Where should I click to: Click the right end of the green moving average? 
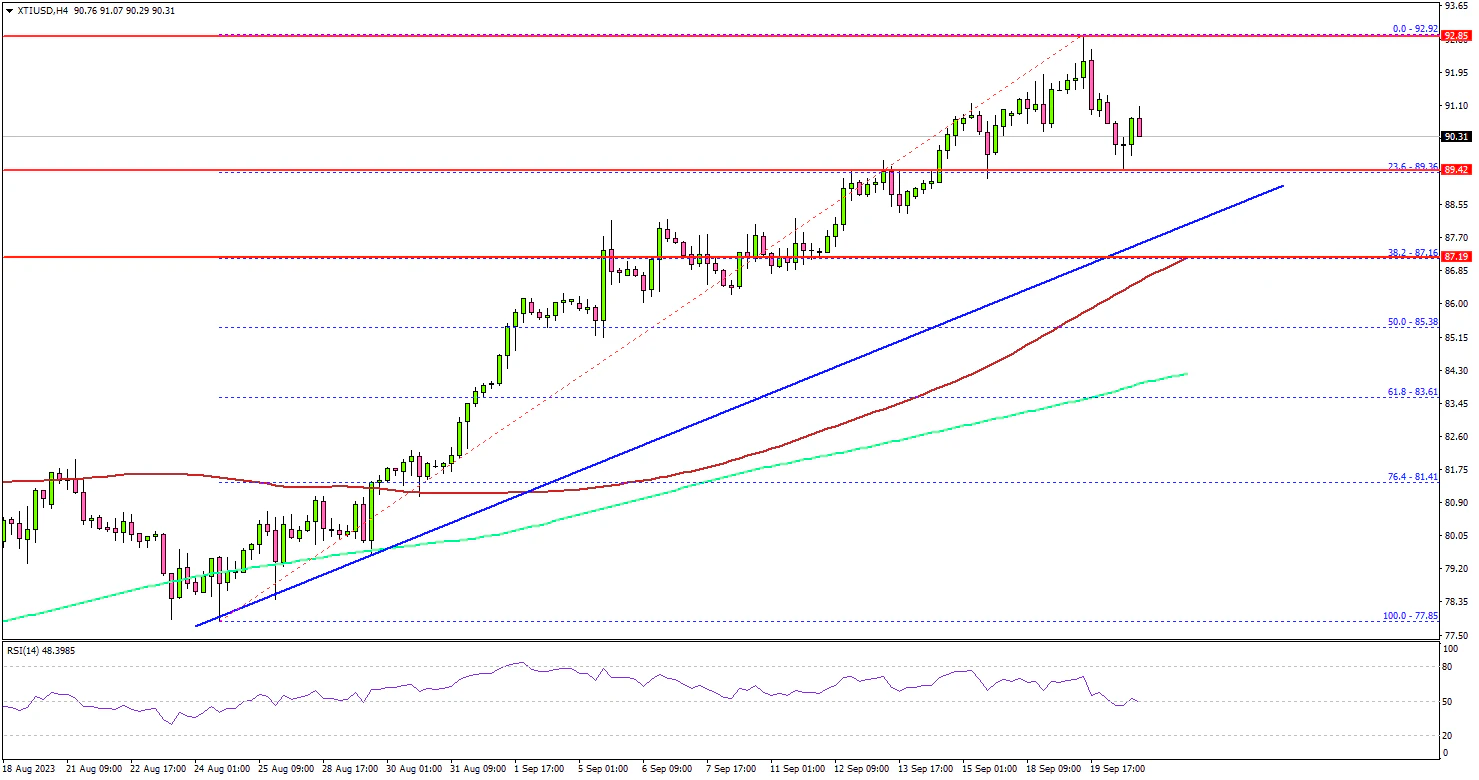pos(1186,374)
